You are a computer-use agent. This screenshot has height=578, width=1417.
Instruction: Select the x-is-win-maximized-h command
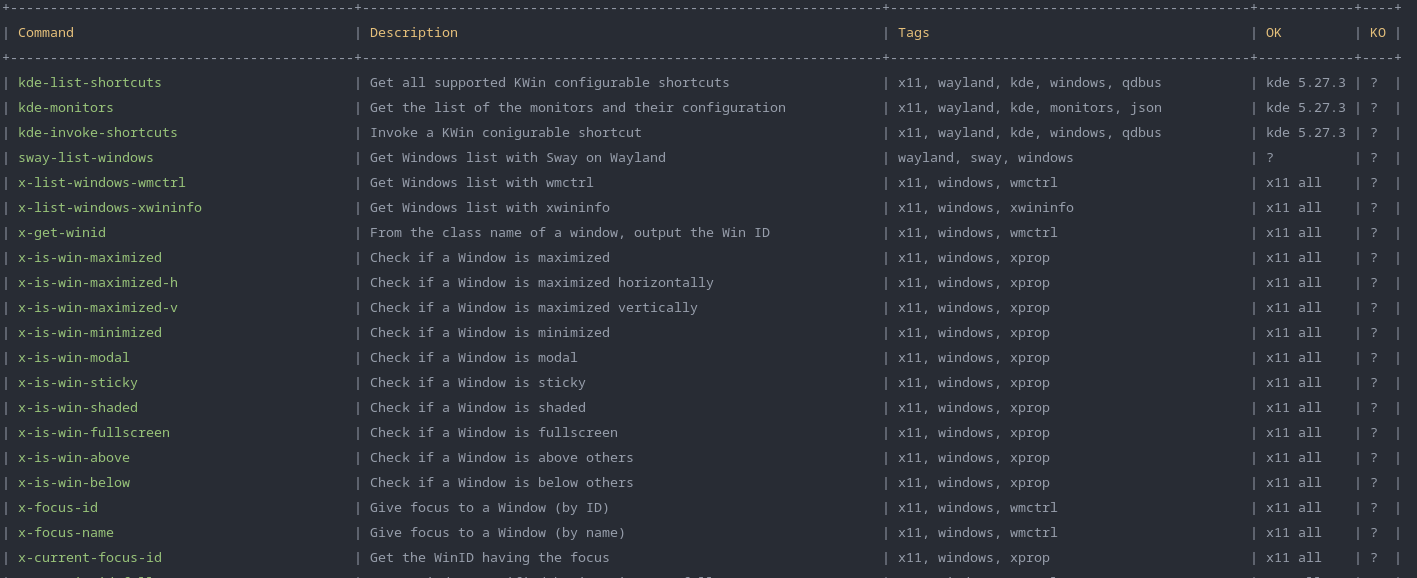98,283
